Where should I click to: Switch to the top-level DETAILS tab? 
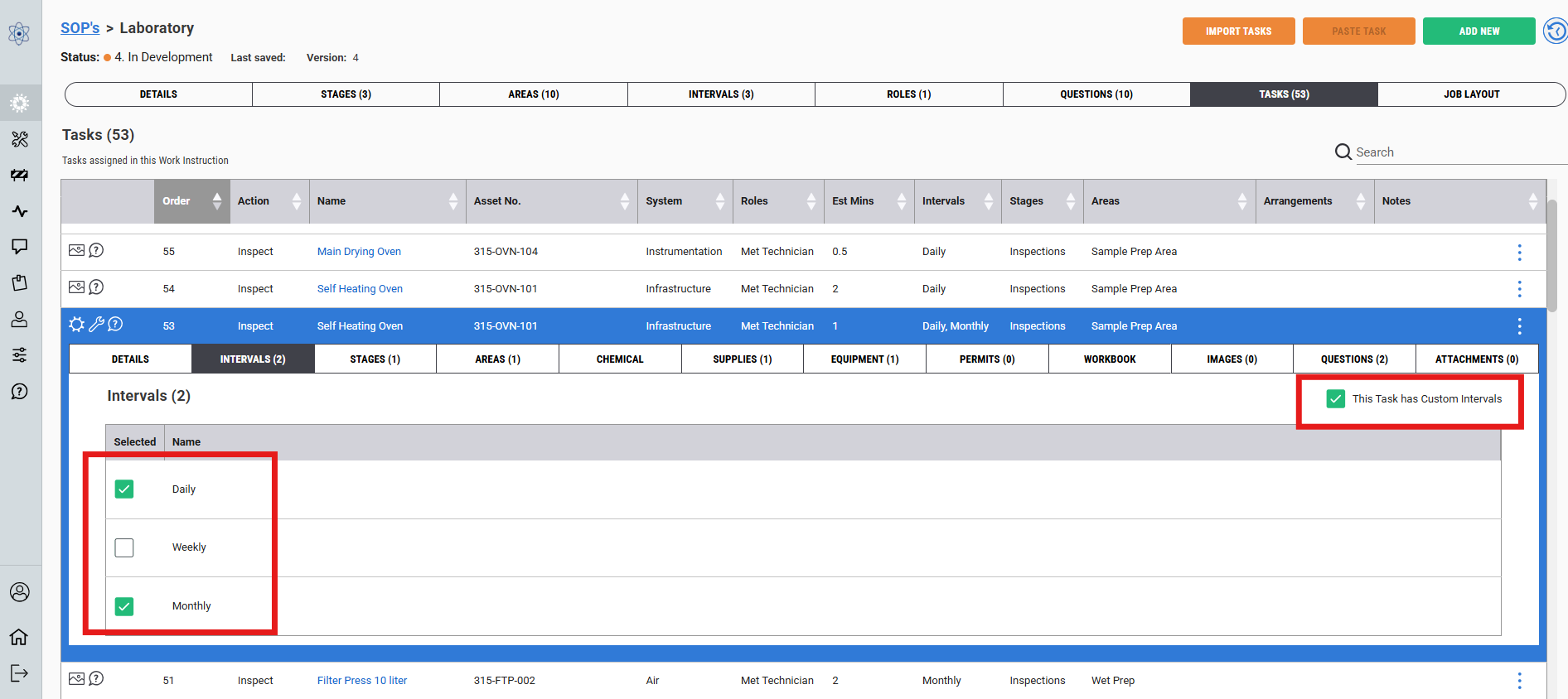click(x=158, y=94)
